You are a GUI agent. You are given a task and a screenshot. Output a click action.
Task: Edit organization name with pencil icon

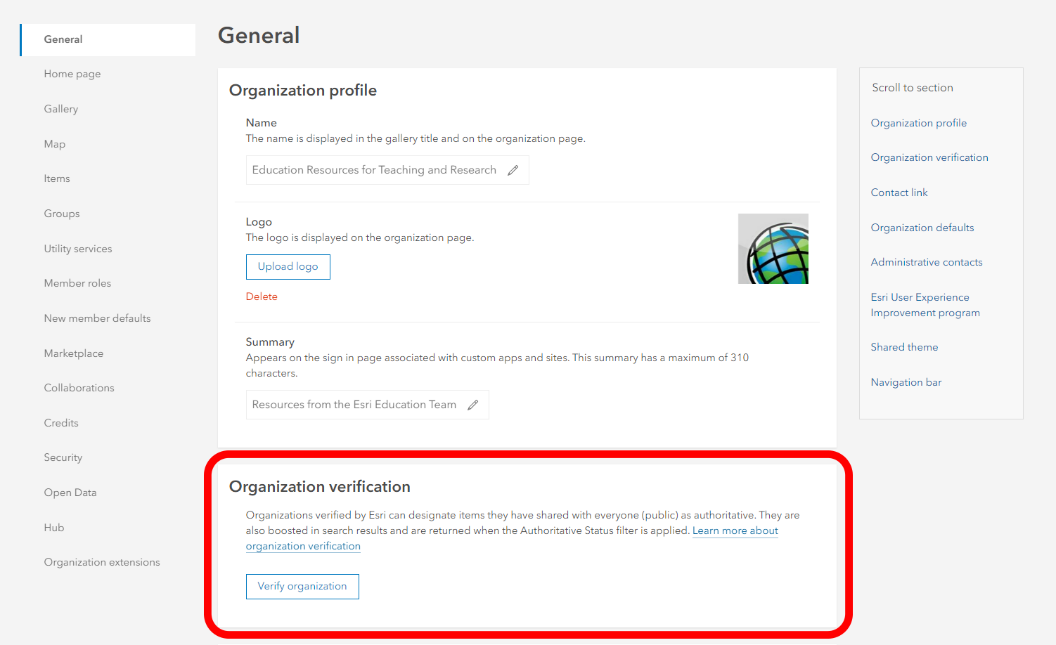(513, 170)
